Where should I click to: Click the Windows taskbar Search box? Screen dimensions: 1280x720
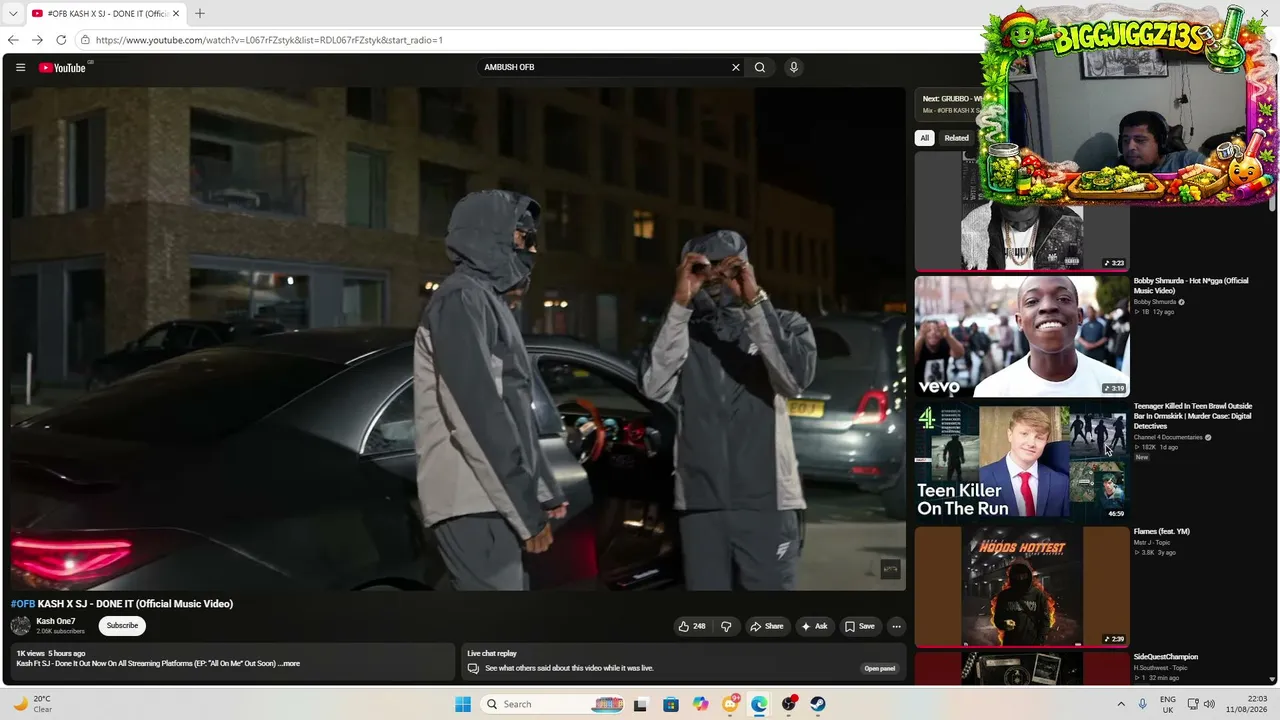[x=554, y=704]
